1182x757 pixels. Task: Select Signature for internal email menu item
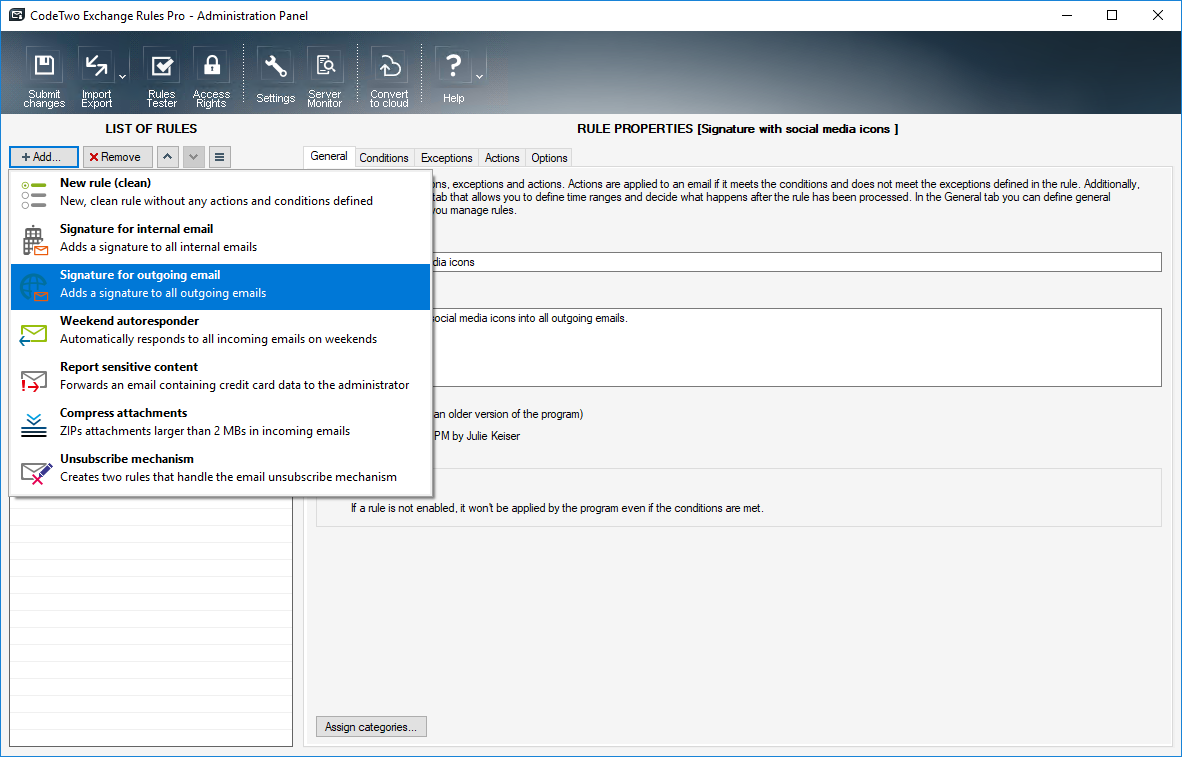click(x=220, y=241)
